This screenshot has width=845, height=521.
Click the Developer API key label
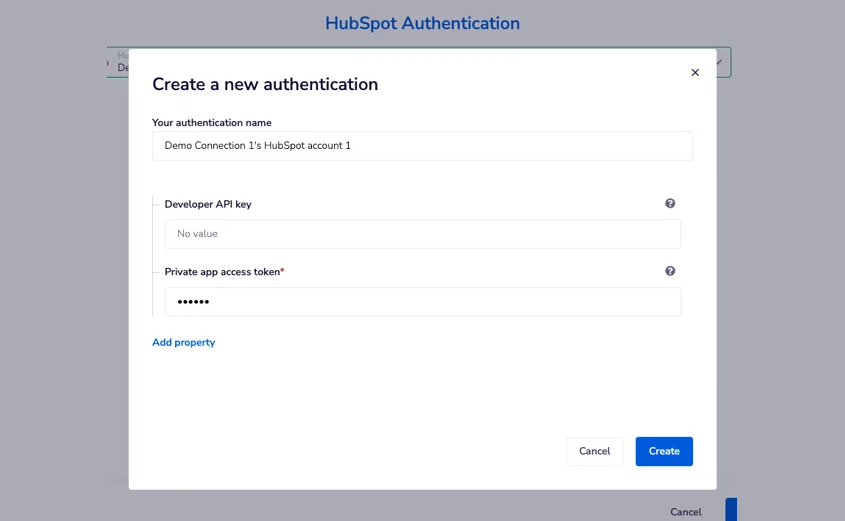pyautogui.click(x=208, y=204)
